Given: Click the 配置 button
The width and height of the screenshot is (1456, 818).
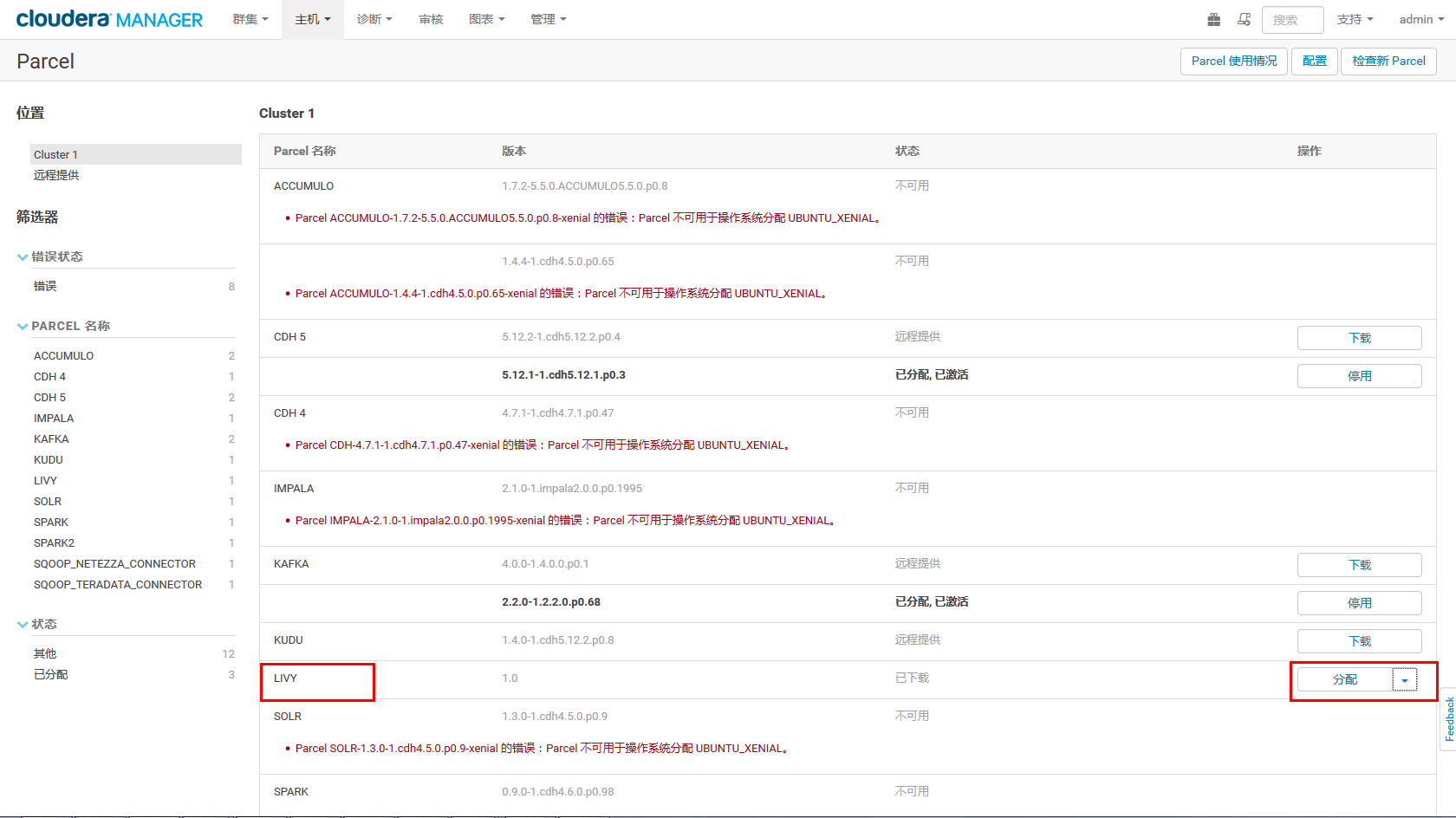Looking at the screenshot, I should tap(1315, 61).
